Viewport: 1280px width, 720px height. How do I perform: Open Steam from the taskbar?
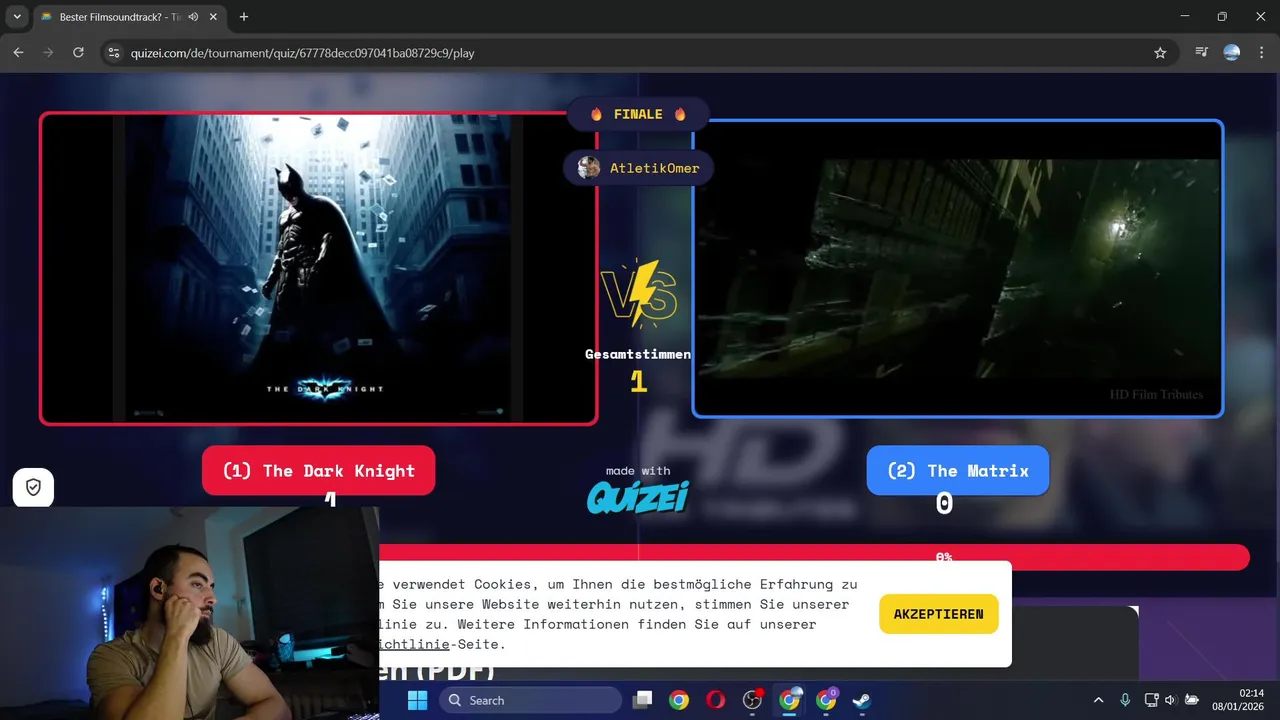pyautogui.click(x=861, y=700)
